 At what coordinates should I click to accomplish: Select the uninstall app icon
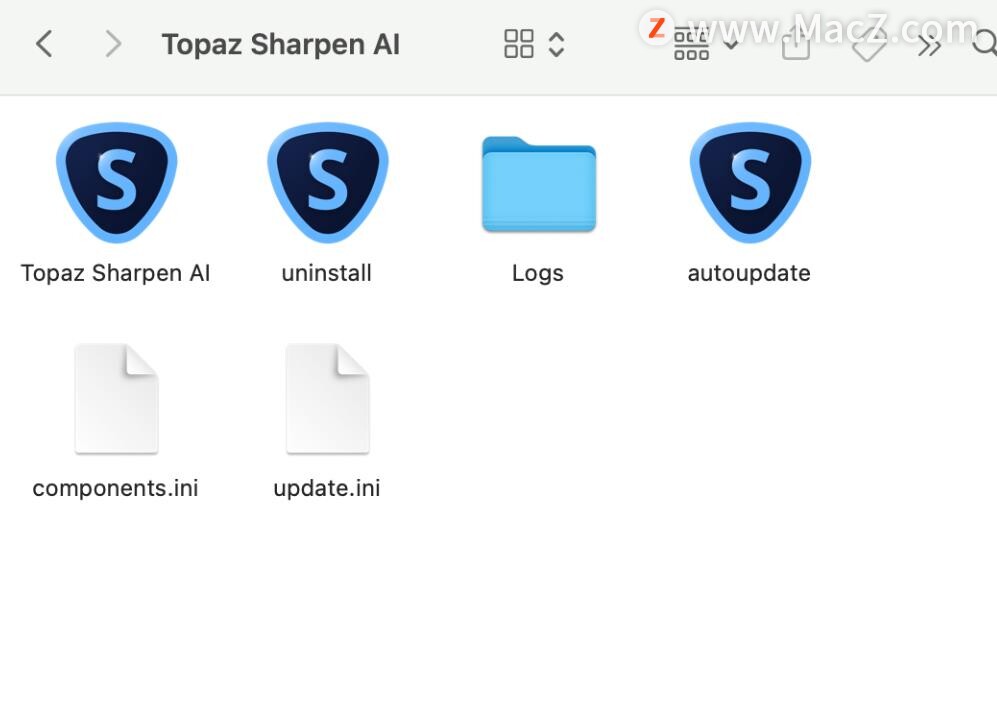[327, 182]
